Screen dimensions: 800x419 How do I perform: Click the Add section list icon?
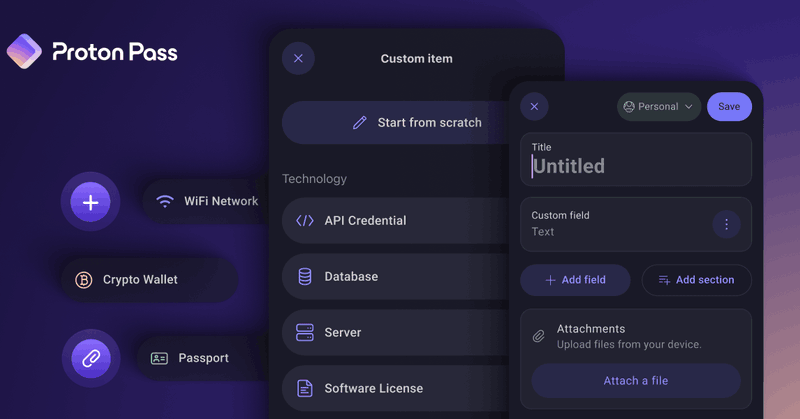point(664,280)
